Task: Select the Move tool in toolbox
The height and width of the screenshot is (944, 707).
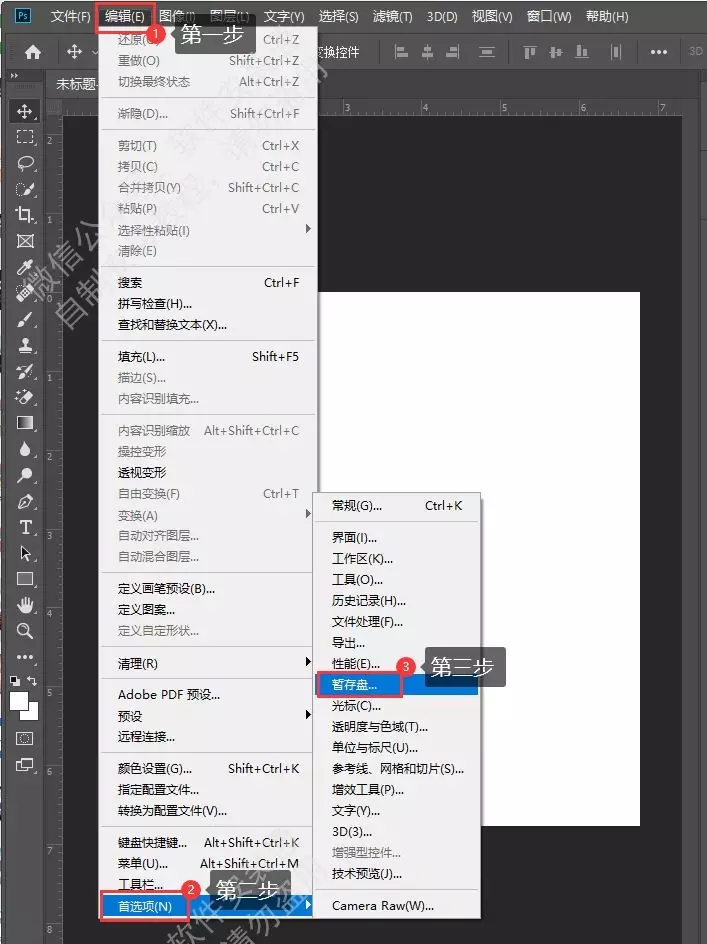Action: [x=25, y=111]
